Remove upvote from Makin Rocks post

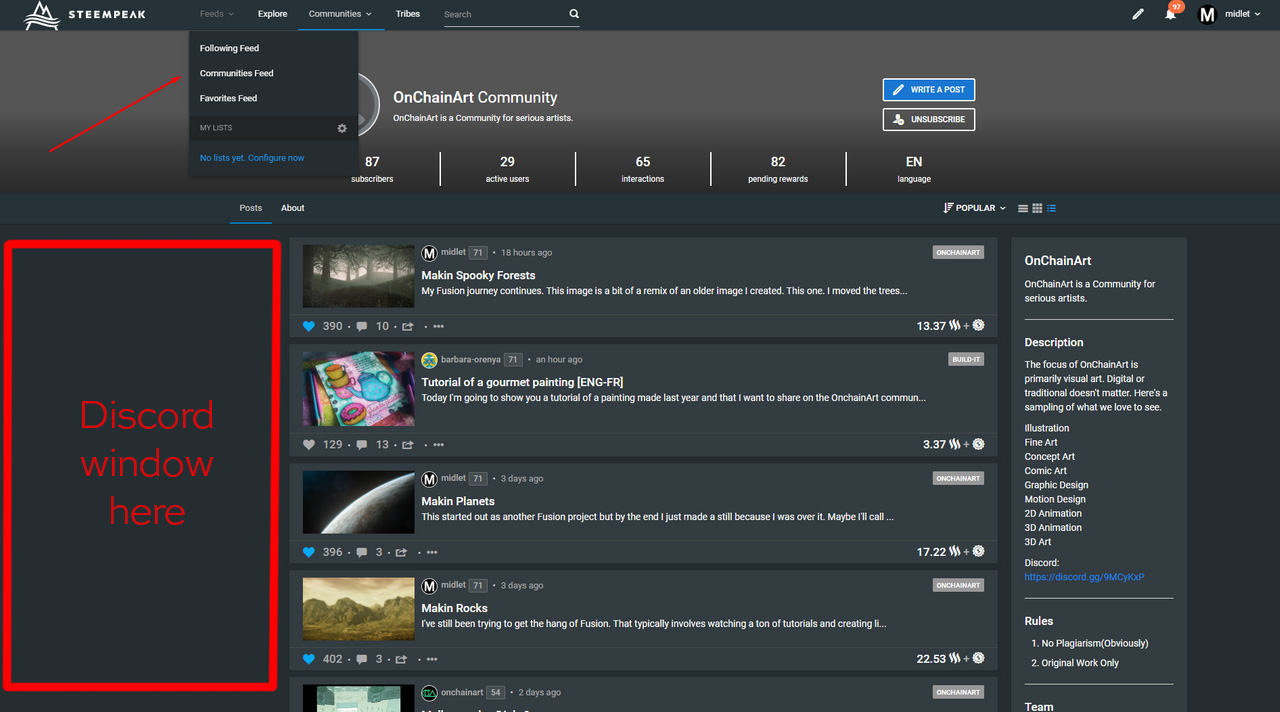click(x=309, y=659)
